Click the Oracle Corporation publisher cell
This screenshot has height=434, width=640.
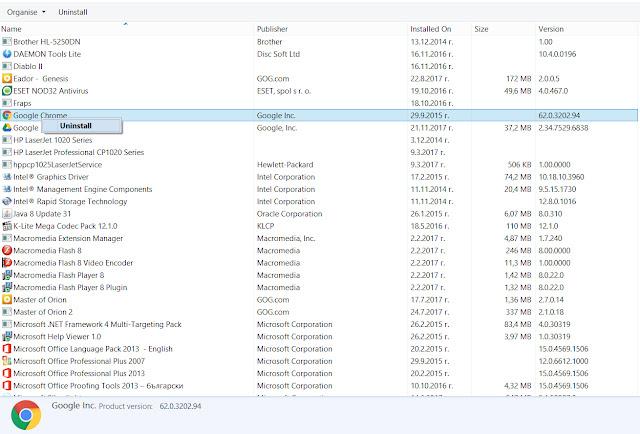coord(289,214)
